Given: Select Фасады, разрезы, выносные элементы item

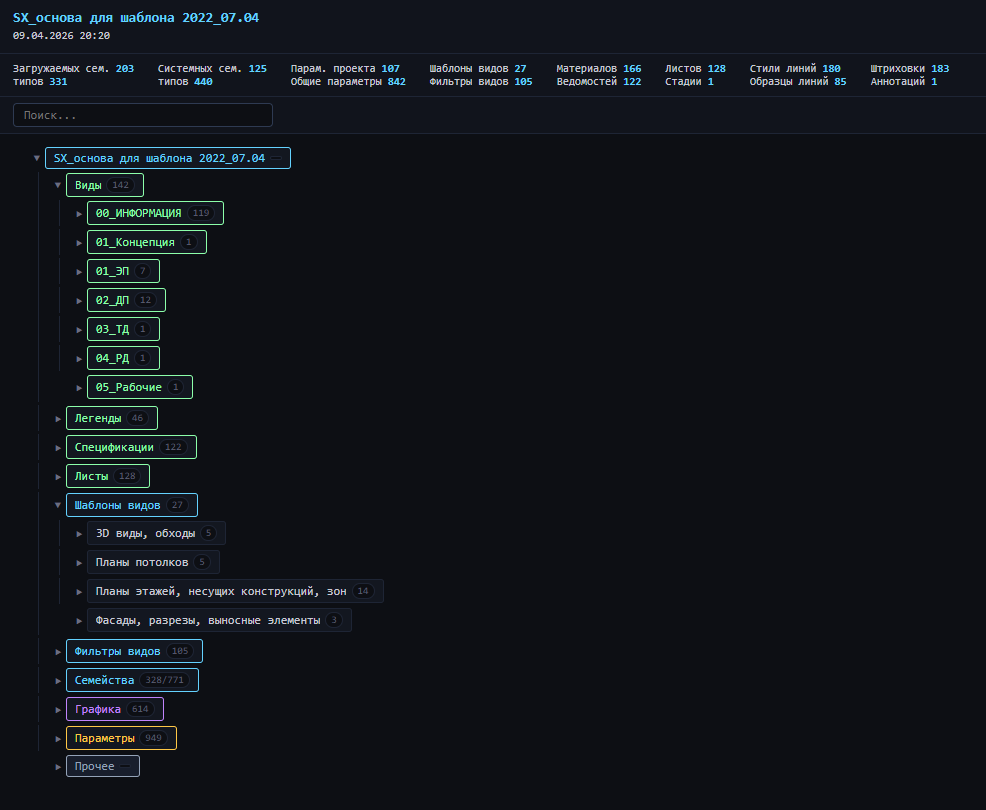Looking at the screenshot, I should [218, 620].
